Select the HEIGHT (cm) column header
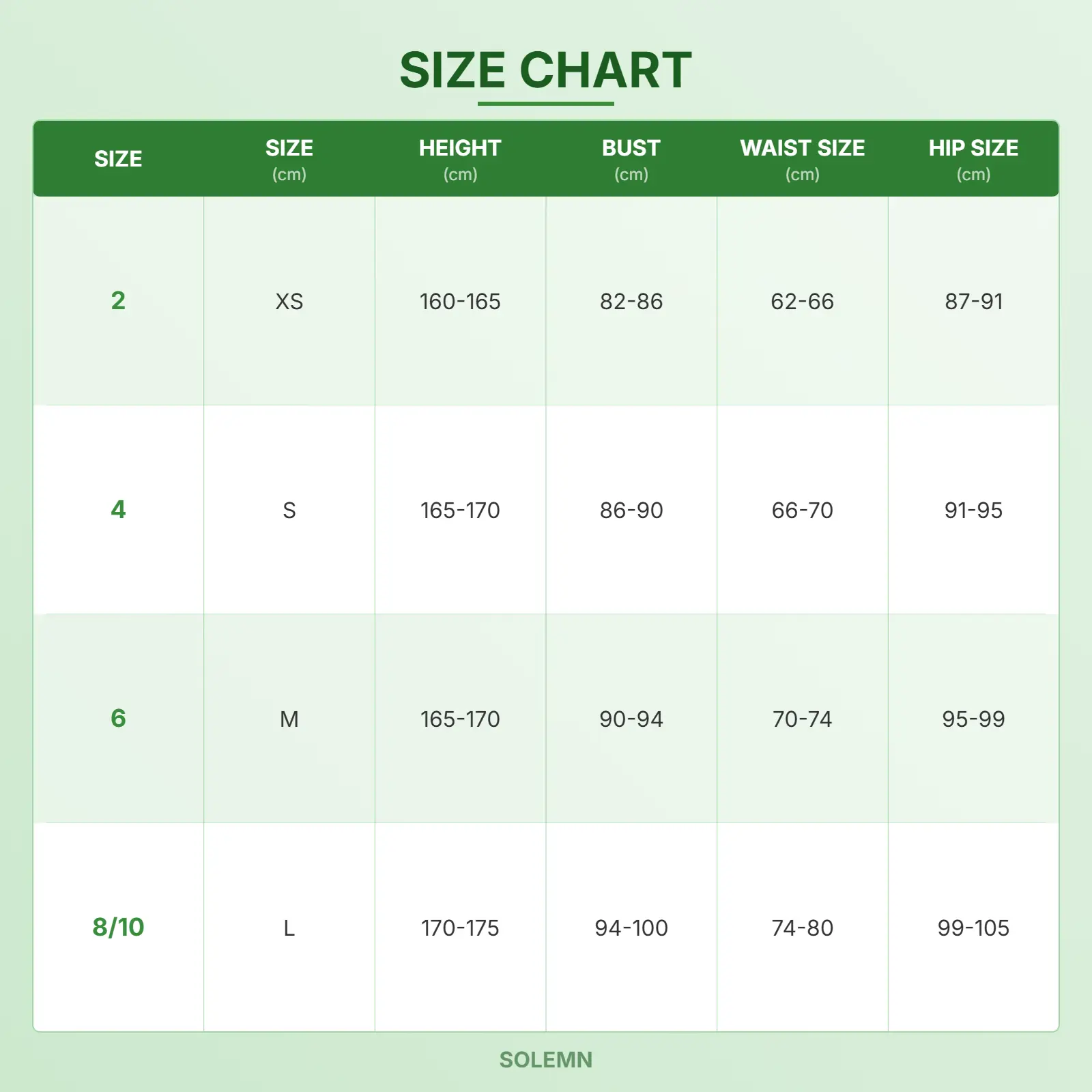The image size is (1092, 1092). (460, 159)
